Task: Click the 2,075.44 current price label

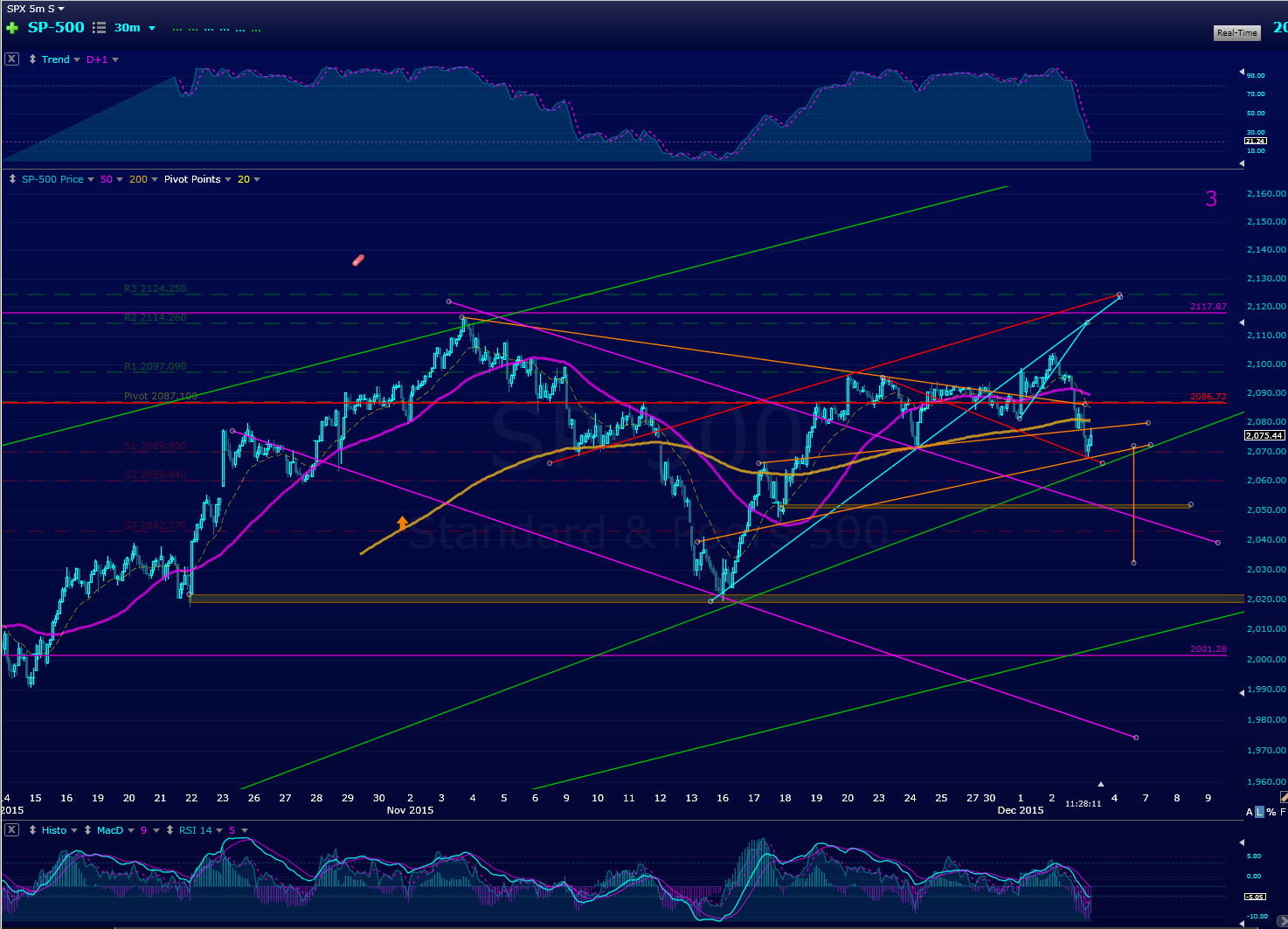Action: 1264,435
